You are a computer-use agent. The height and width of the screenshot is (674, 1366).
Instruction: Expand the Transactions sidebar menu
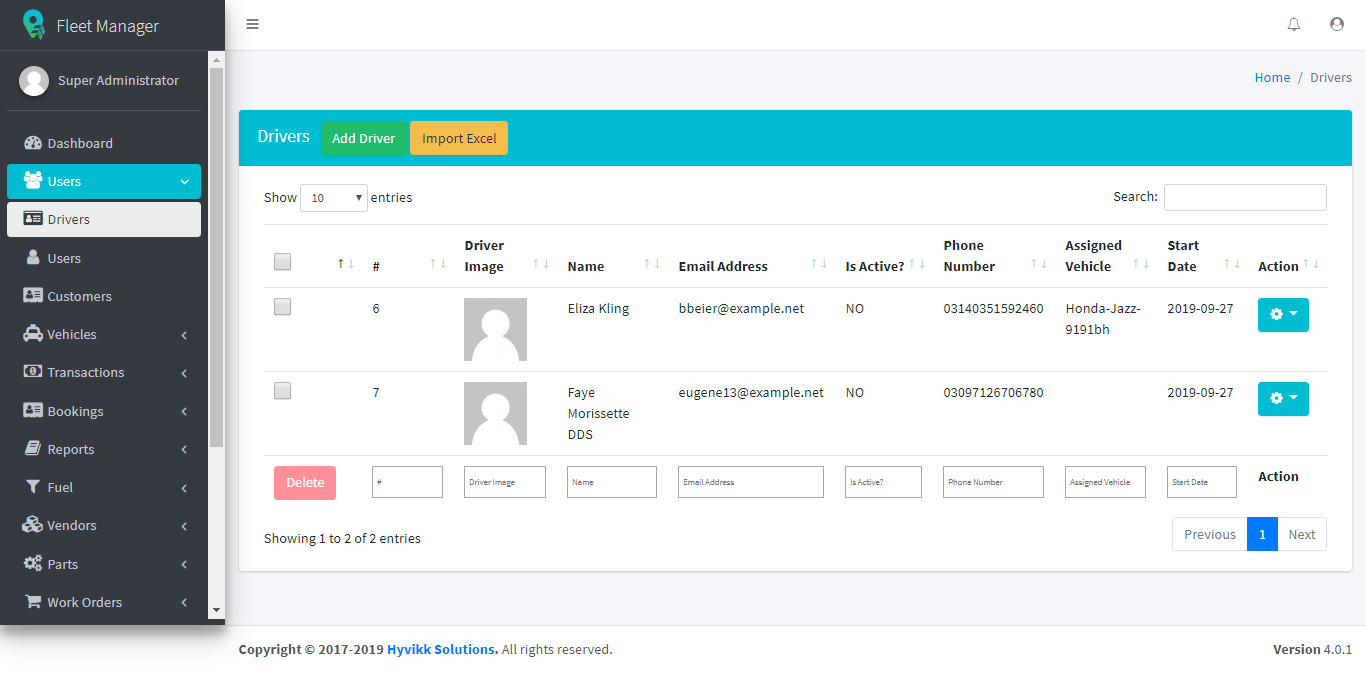pos(184,373)
